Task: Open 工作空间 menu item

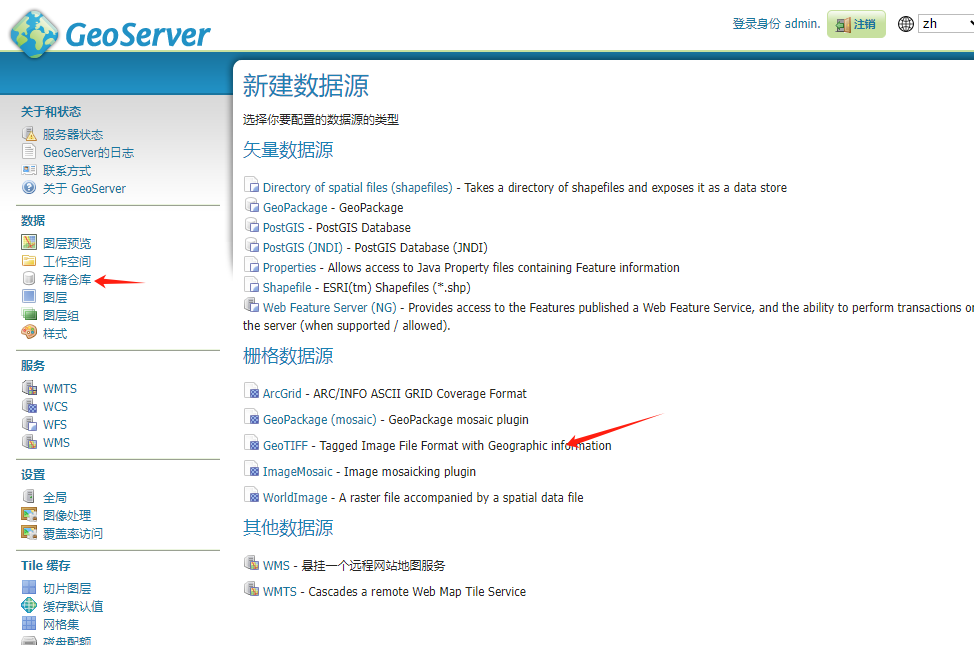Action: pyautogui.click(x=67, y=262)
